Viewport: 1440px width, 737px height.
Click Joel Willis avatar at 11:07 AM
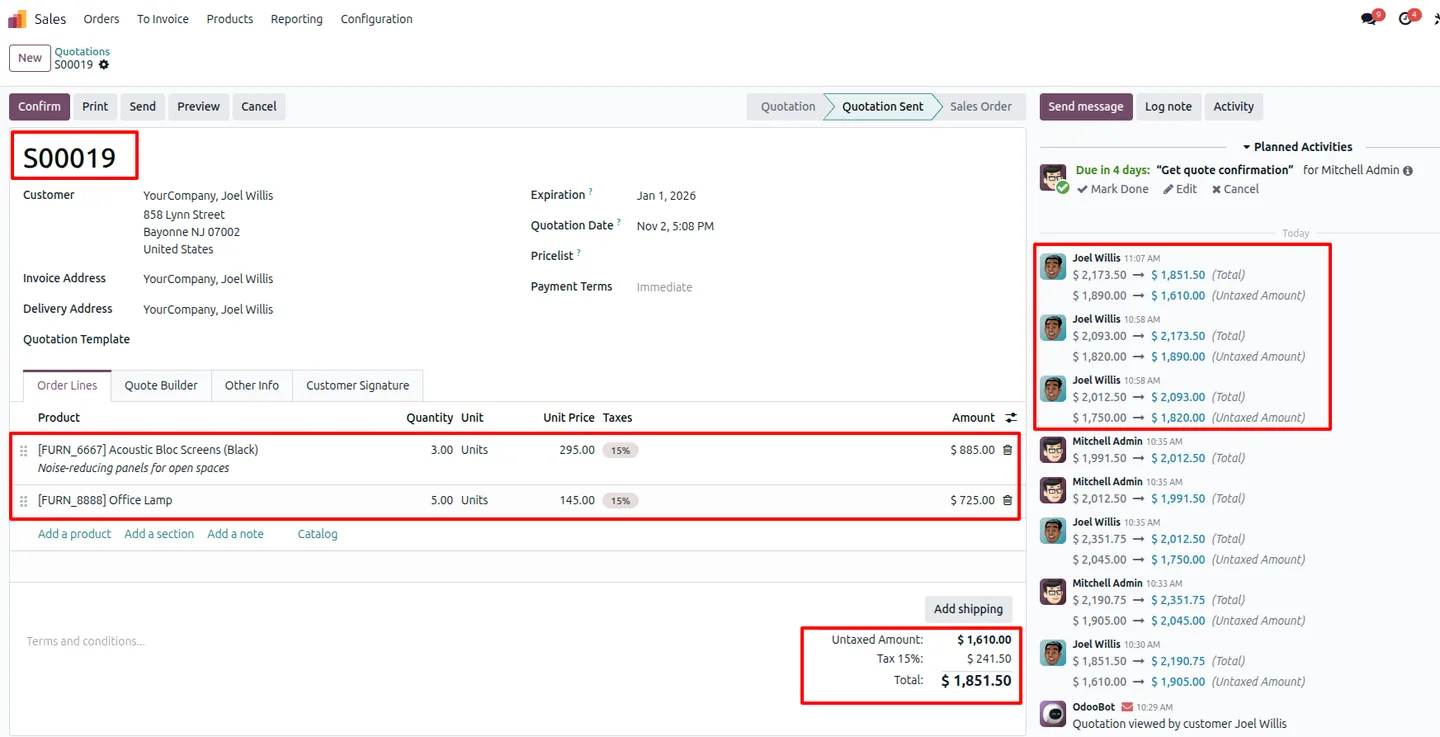click(1053, 266)
